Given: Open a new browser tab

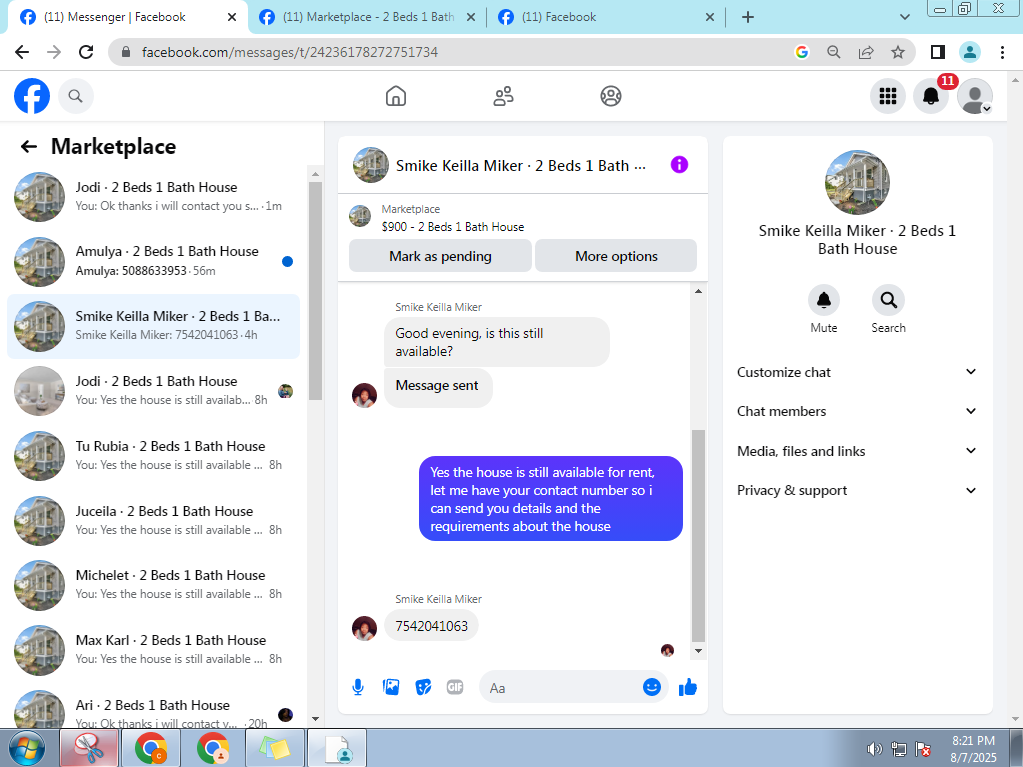Looking at the screenshot, I should (748, 17).
